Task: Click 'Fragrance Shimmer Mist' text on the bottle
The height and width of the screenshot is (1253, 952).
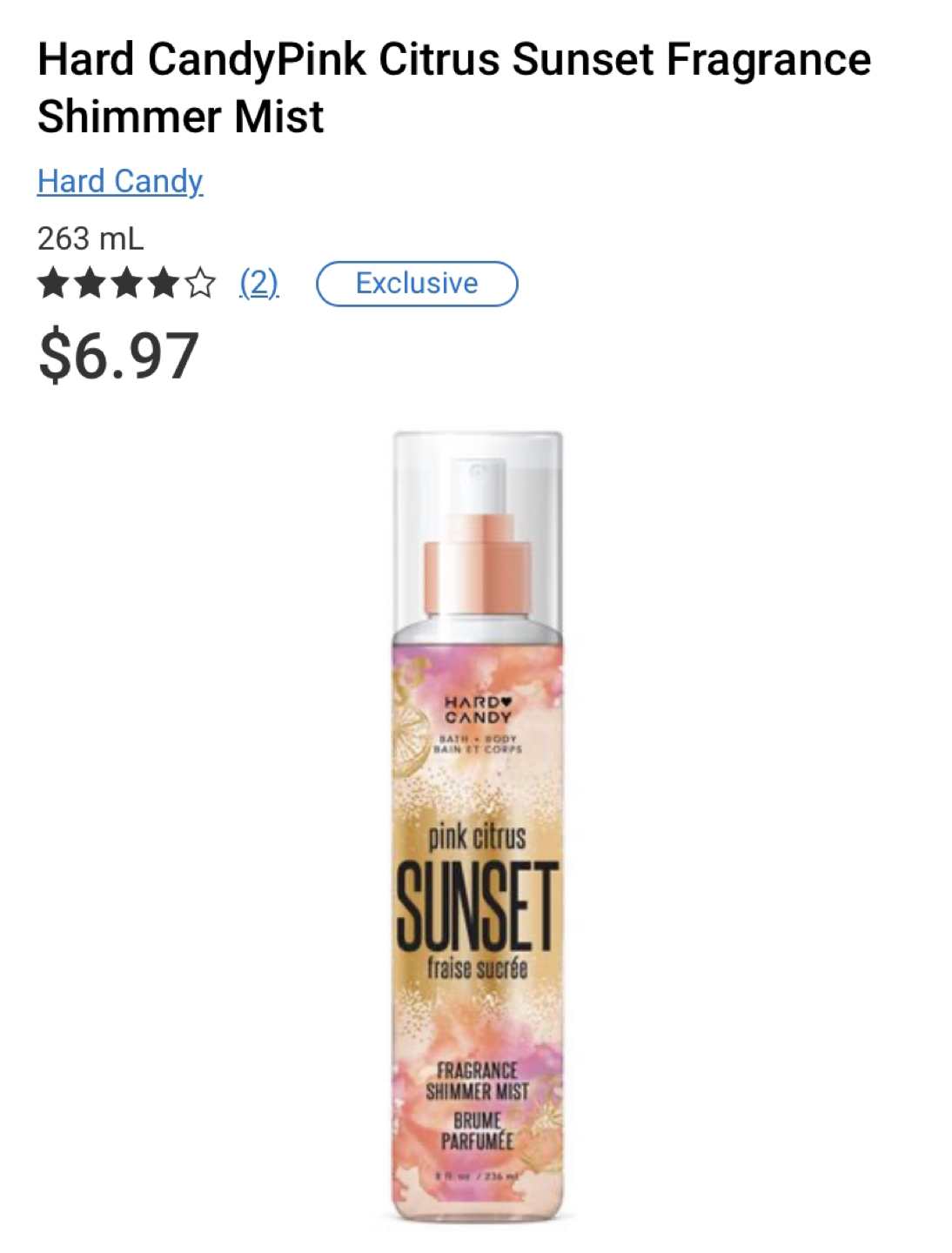Action: pos(477,1081)
